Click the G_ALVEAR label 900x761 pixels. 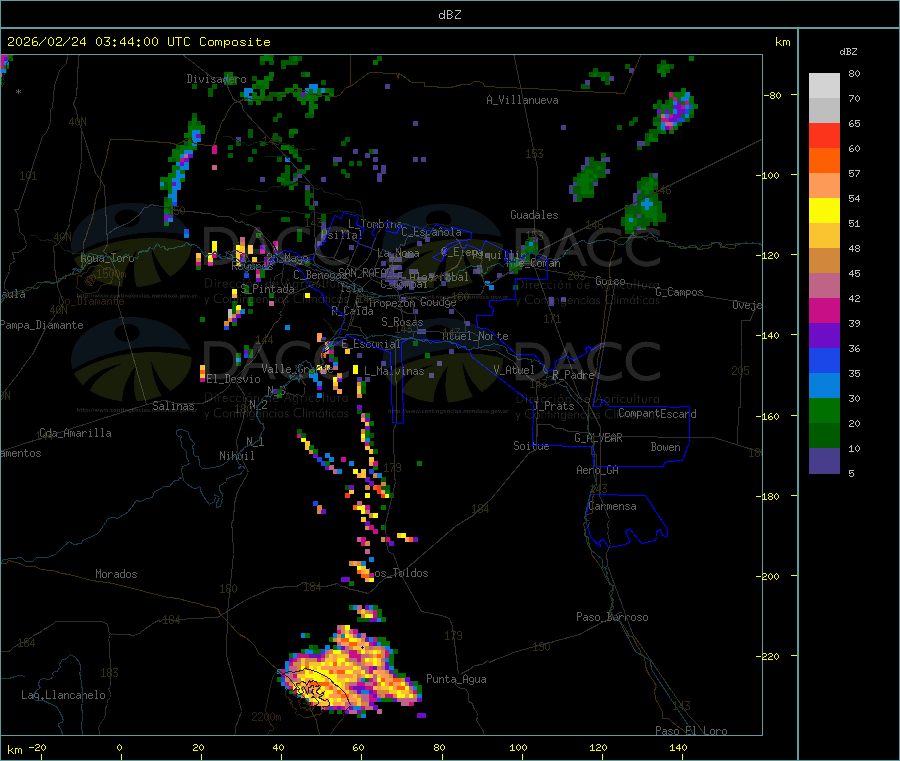pyautogui.click(x=598, y=438)
